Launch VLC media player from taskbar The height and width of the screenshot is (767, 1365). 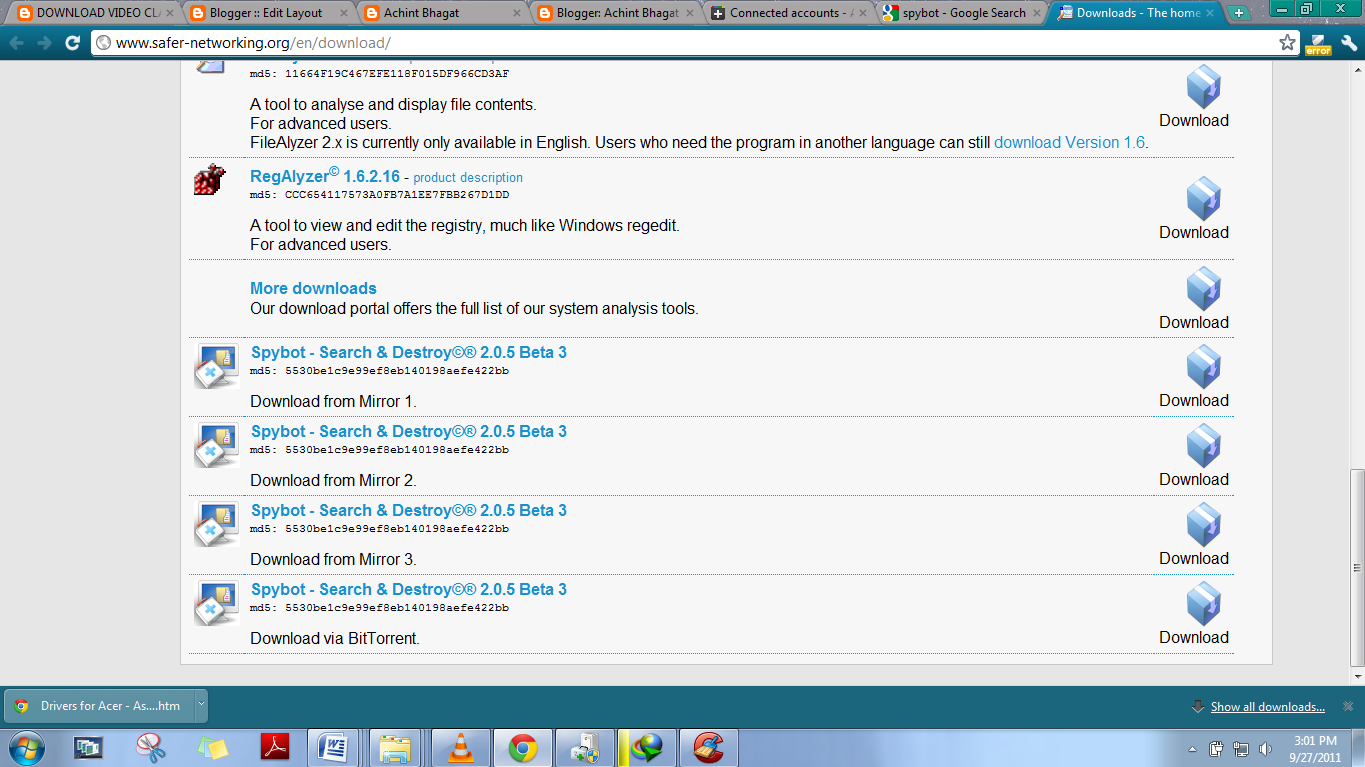461,747
